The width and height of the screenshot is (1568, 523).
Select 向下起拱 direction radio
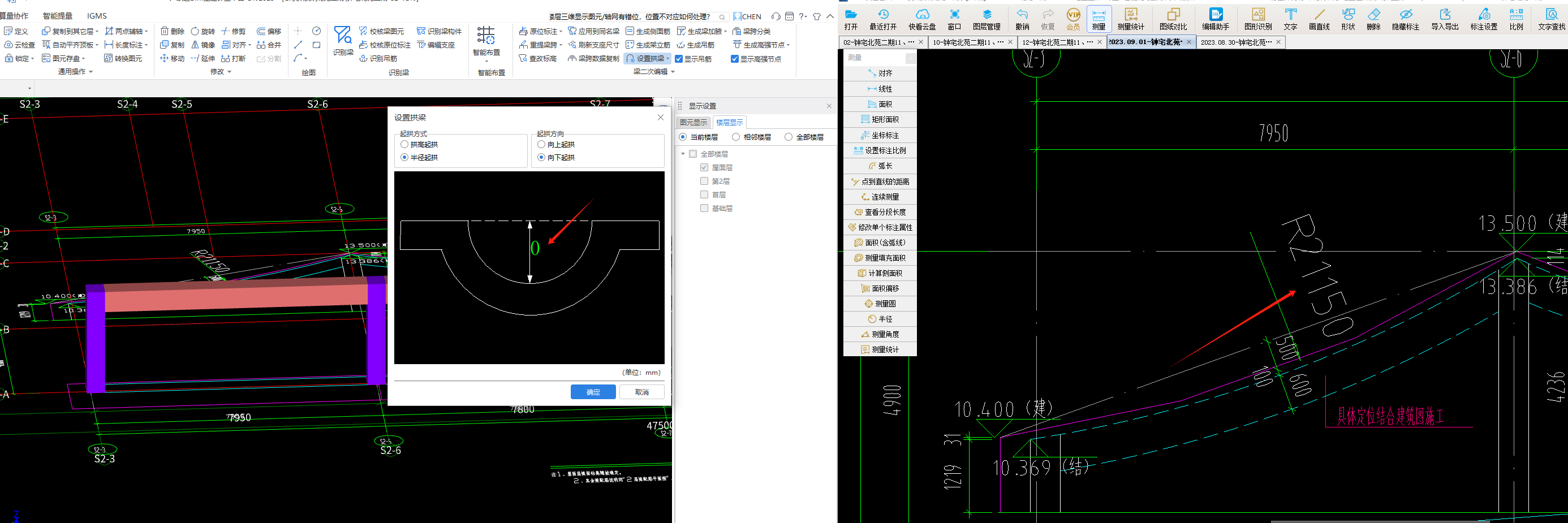pyautogui.click(x=557, y=158)
